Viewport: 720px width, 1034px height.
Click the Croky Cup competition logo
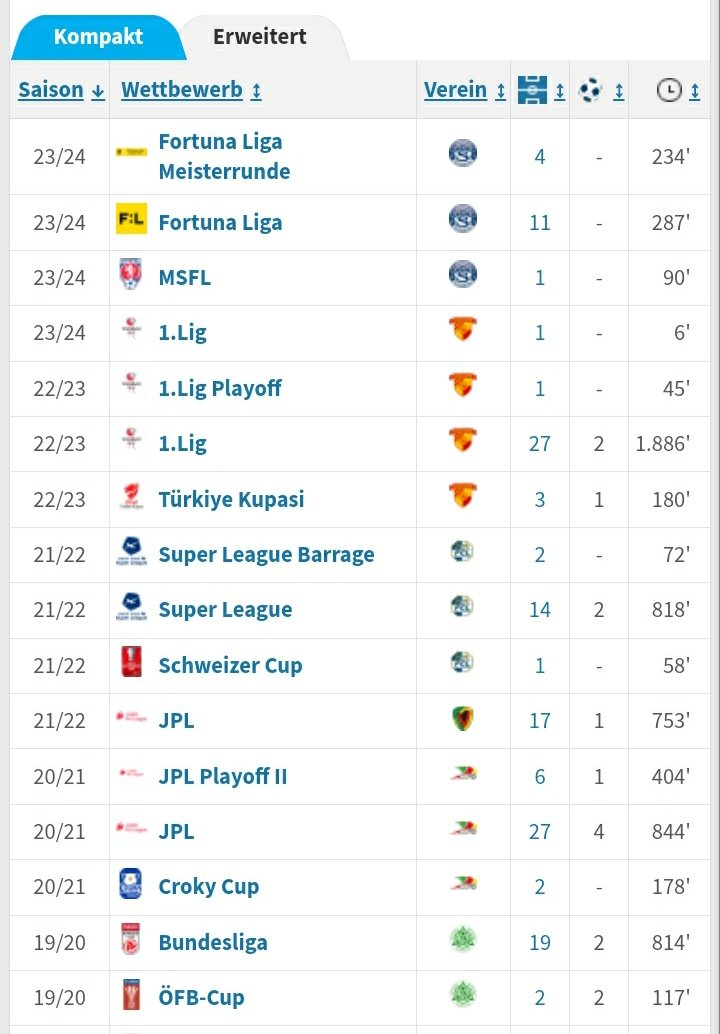[131, 884]
